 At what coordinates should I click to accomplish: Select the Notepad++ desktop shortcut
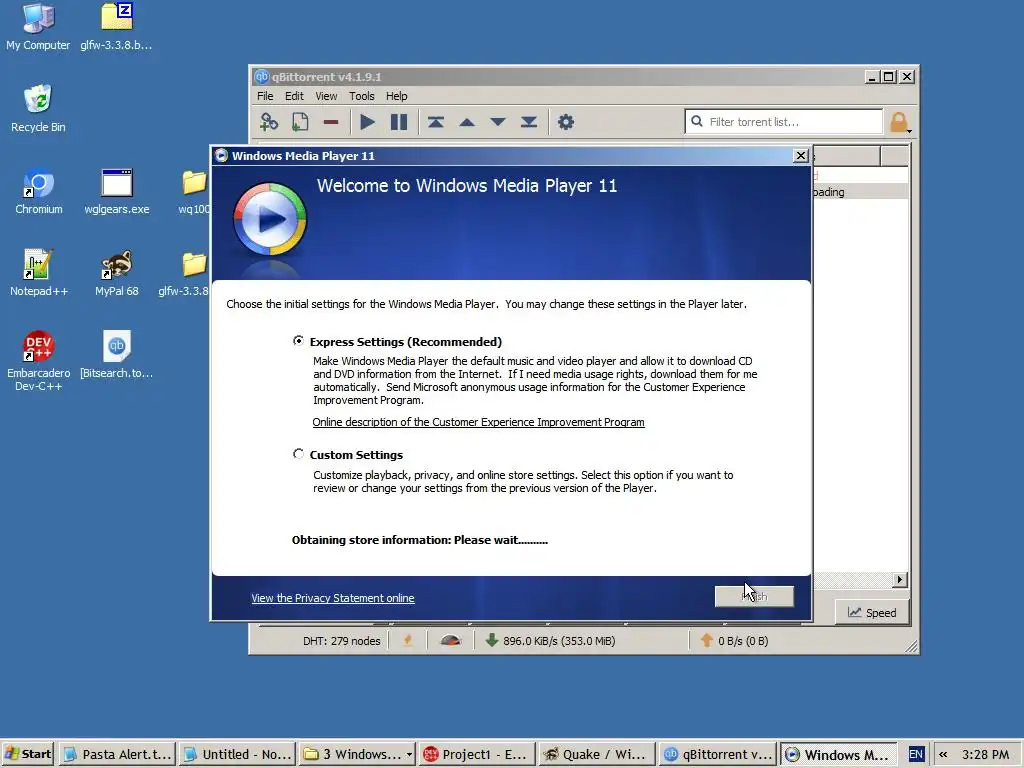39,273
